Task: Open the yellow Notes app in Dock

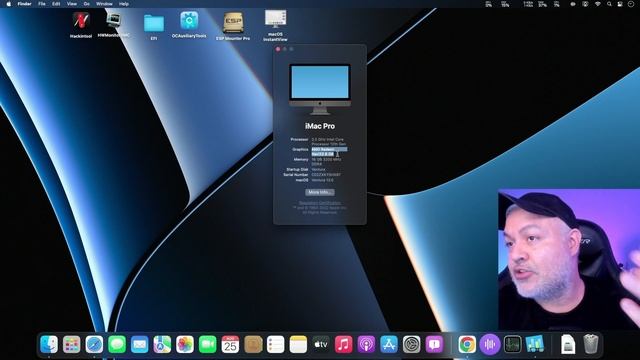Action: (x=298, y=344)
